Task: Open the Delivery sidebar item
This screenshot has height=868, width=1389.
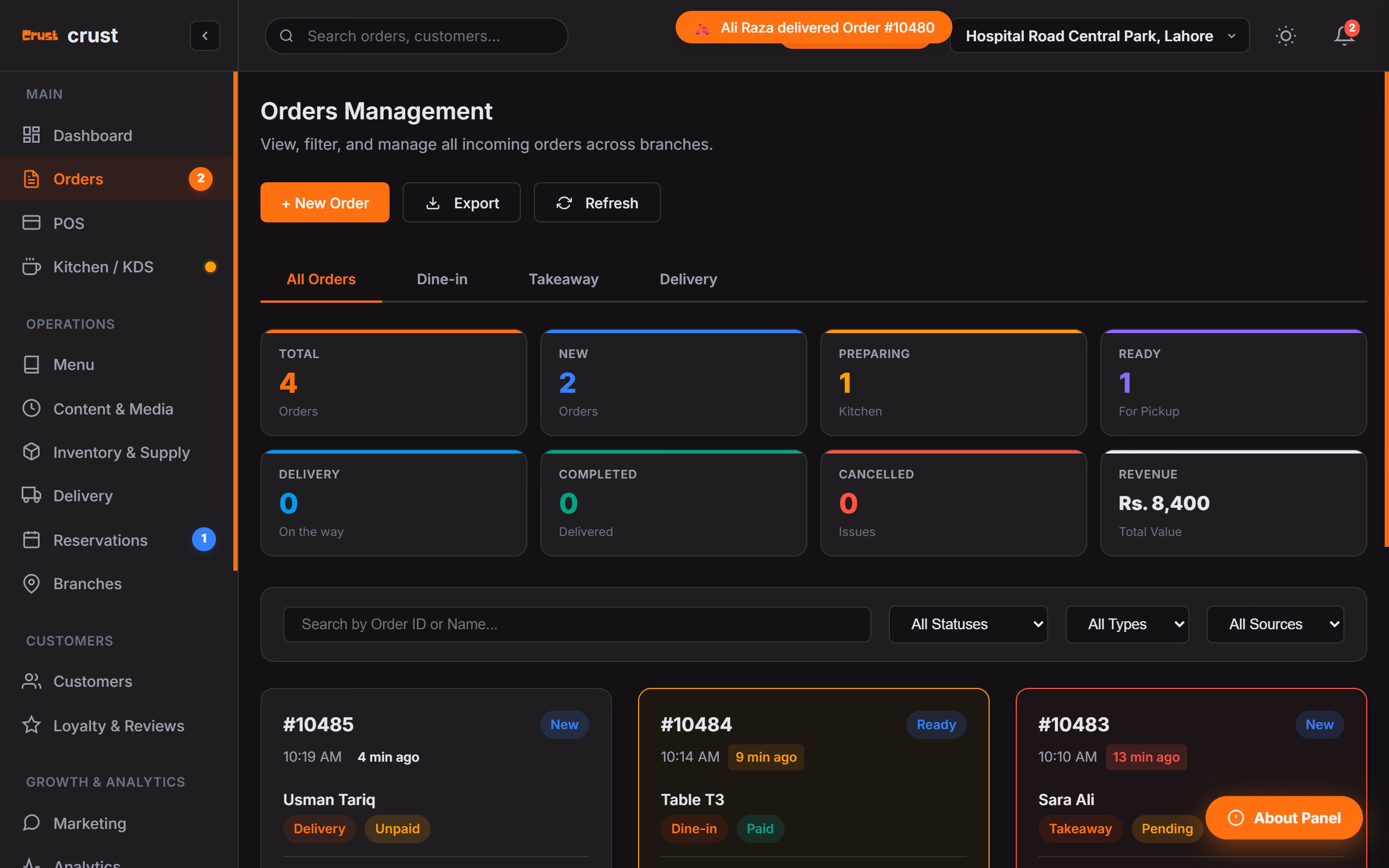Action: pos(117,496)
